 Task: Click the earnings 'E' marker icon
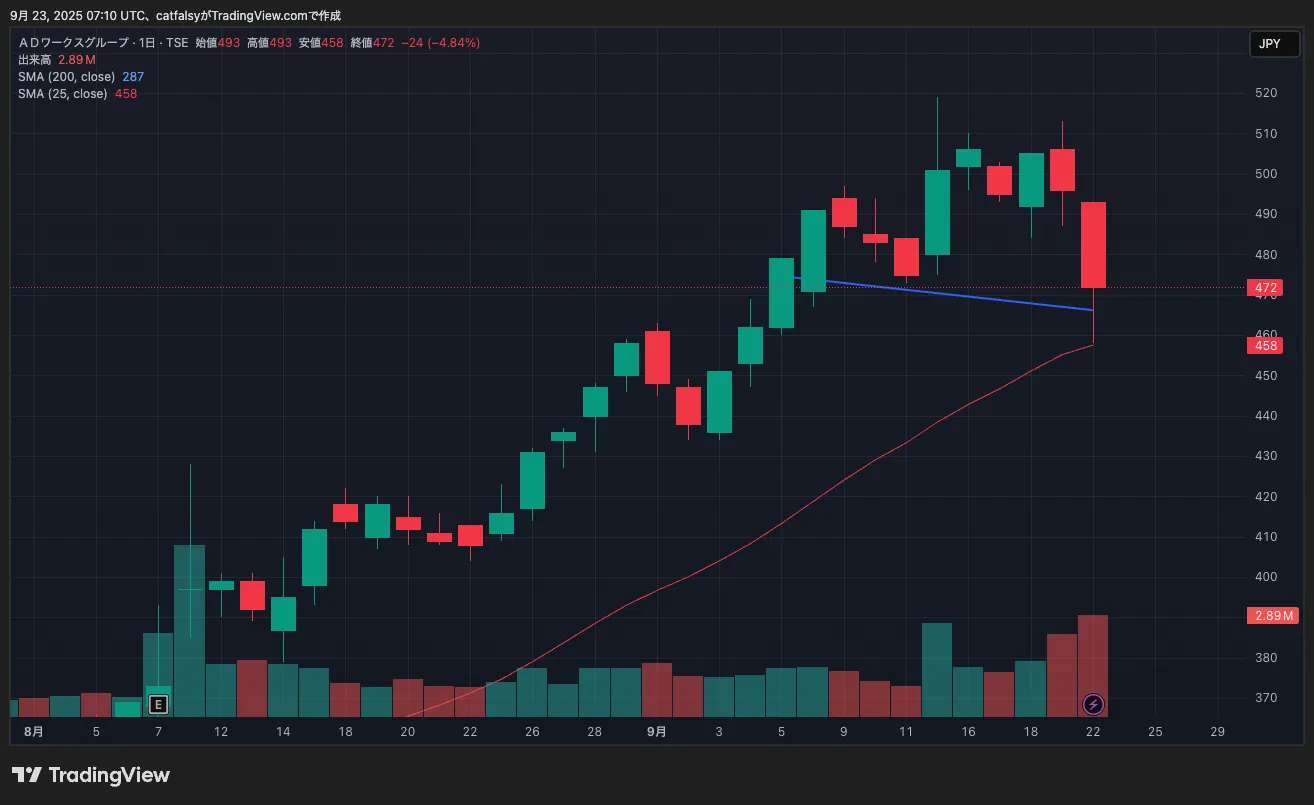[x=157, y=705]
